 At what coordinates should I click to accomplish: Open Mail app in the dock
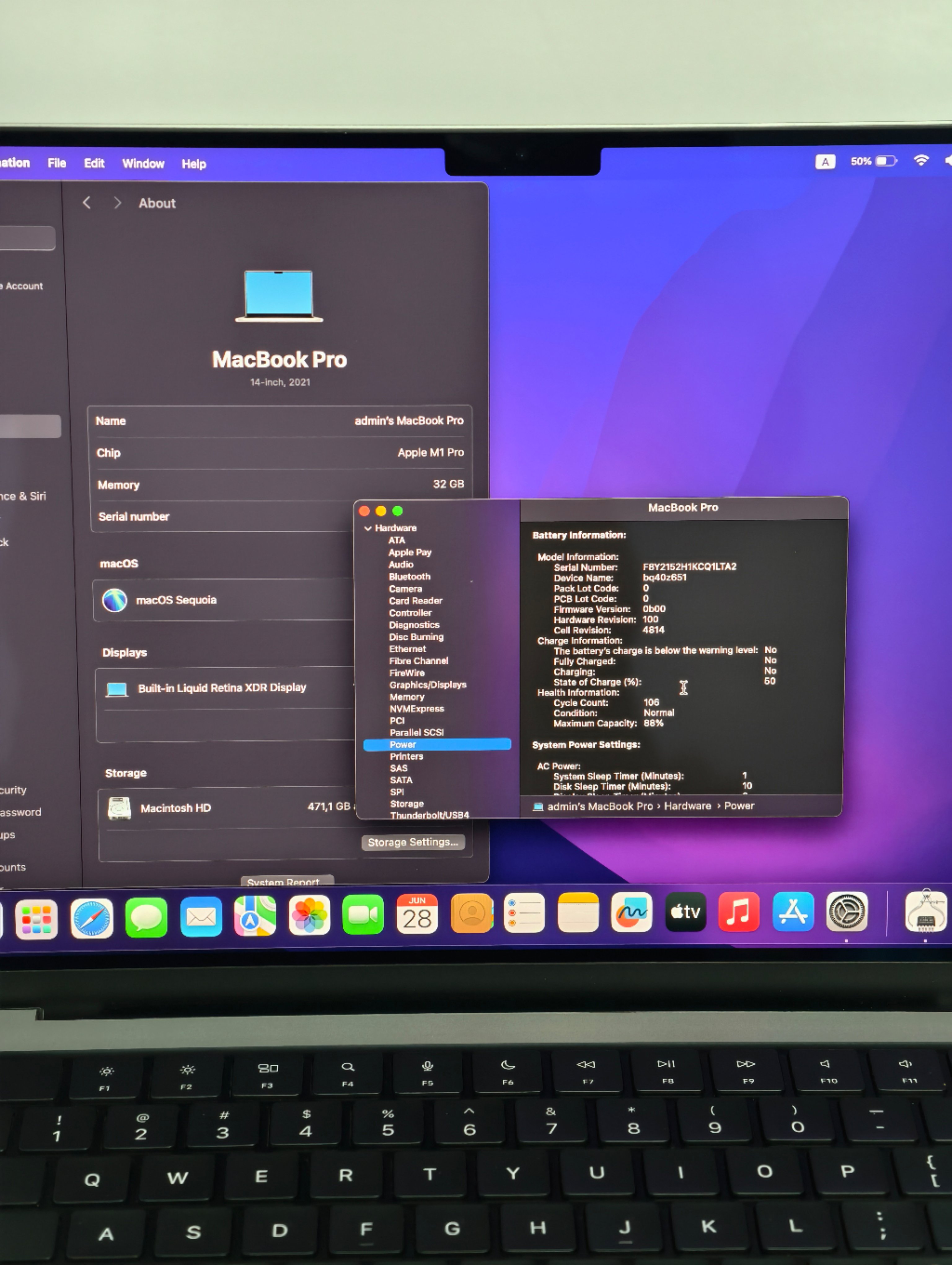tap(201, 917)
